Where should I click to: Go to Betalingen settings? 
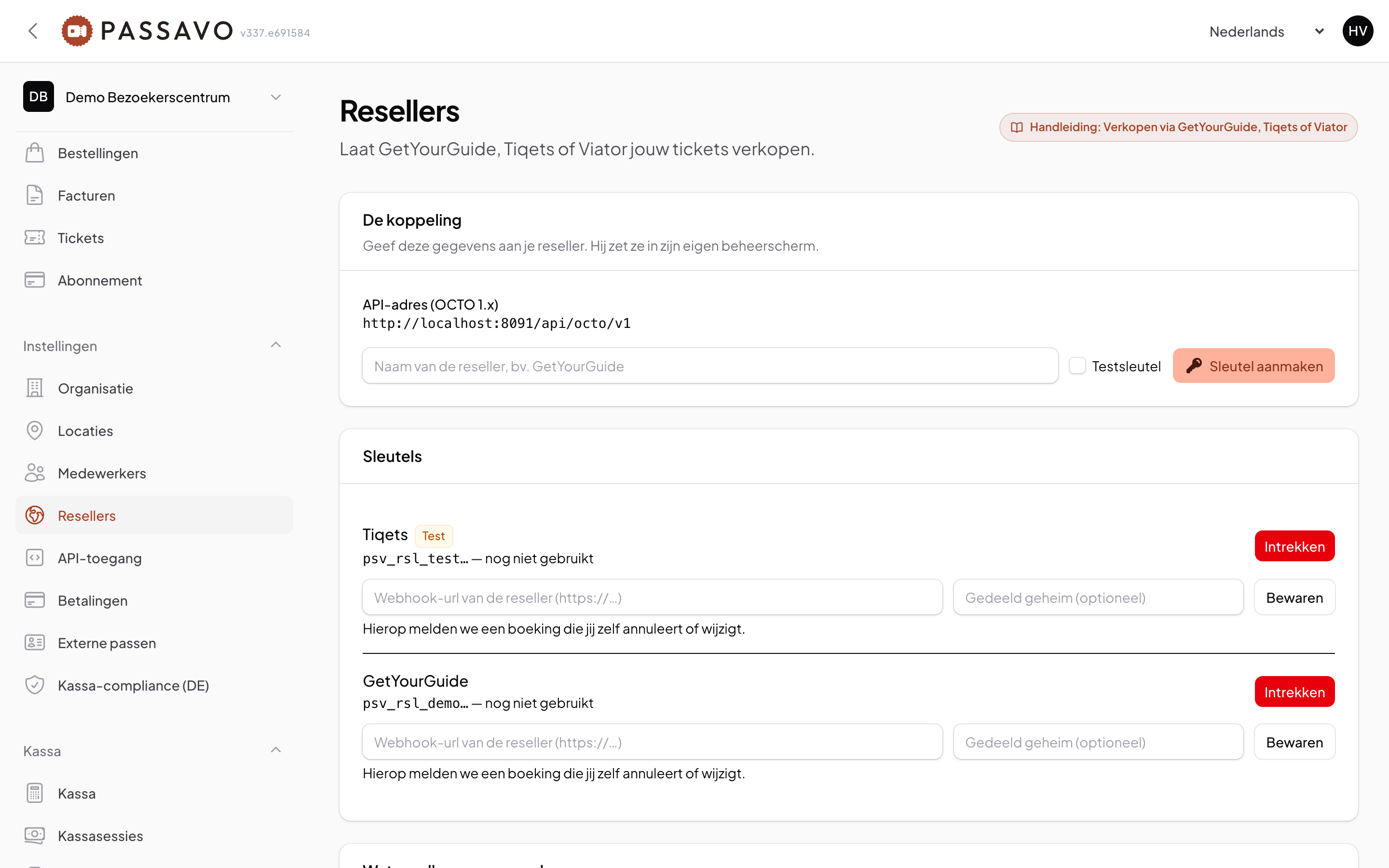(x=154, y=601)
